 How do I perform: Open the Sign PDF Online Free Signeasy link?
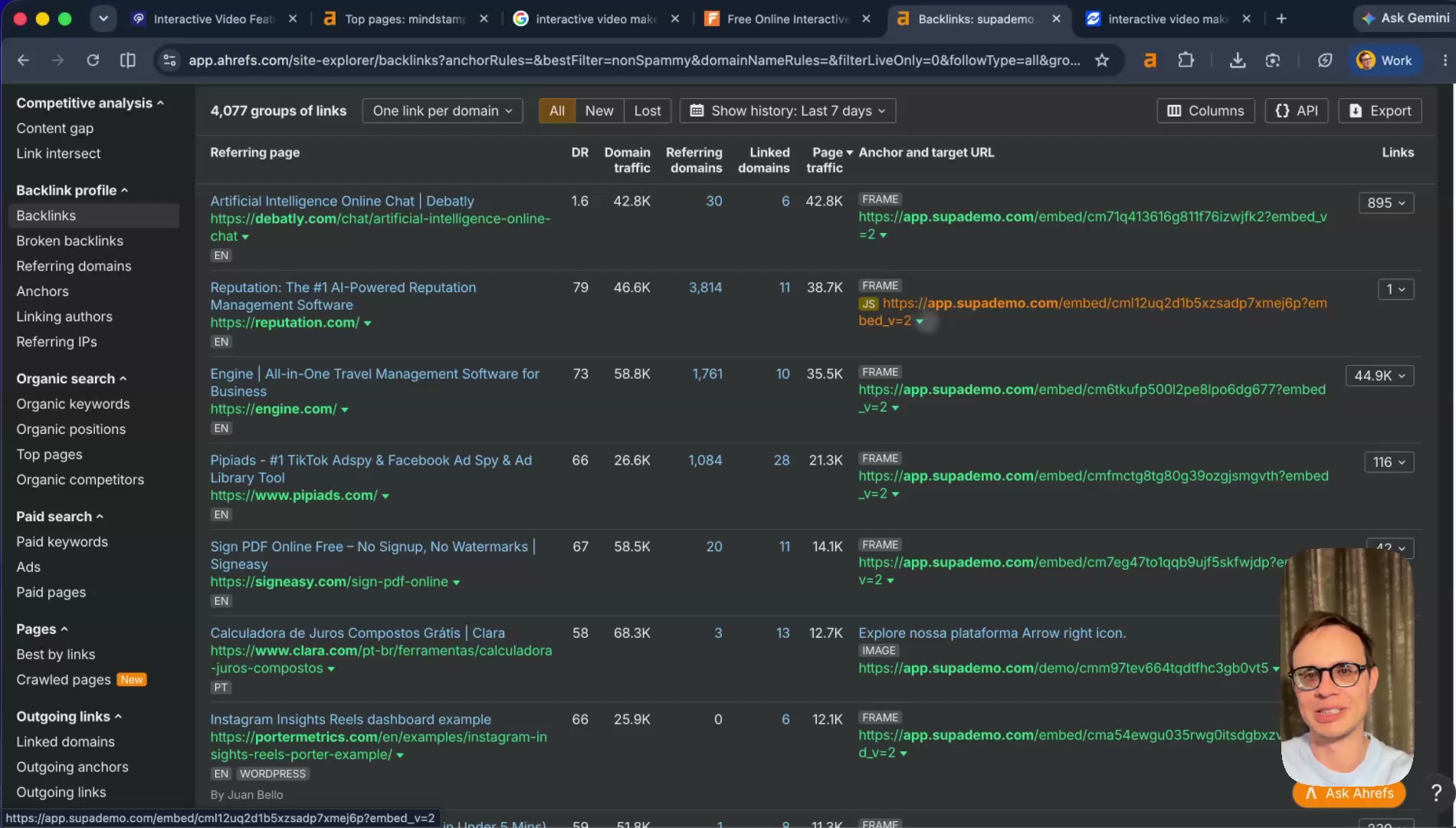373,555
